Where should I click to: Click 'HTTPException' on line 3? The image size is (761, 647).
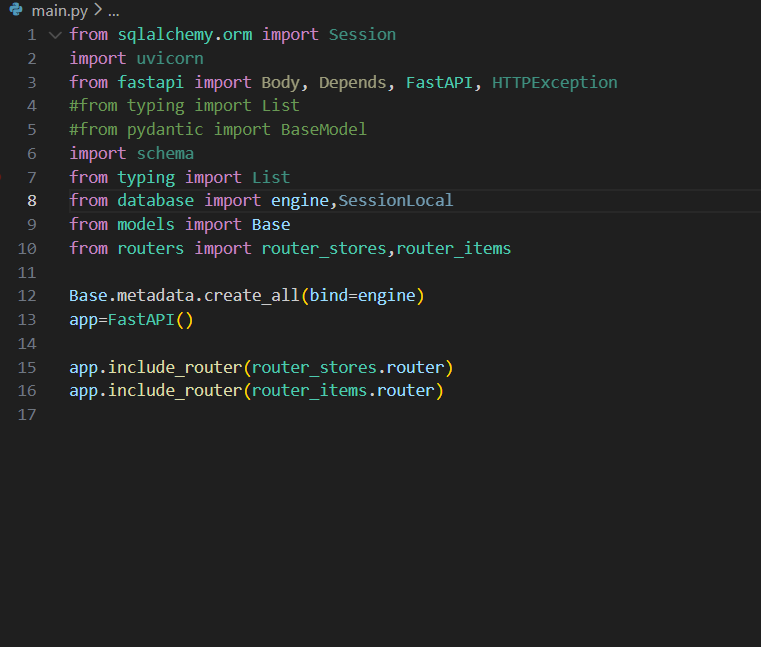pyautogui.click(x=555, y=83)
